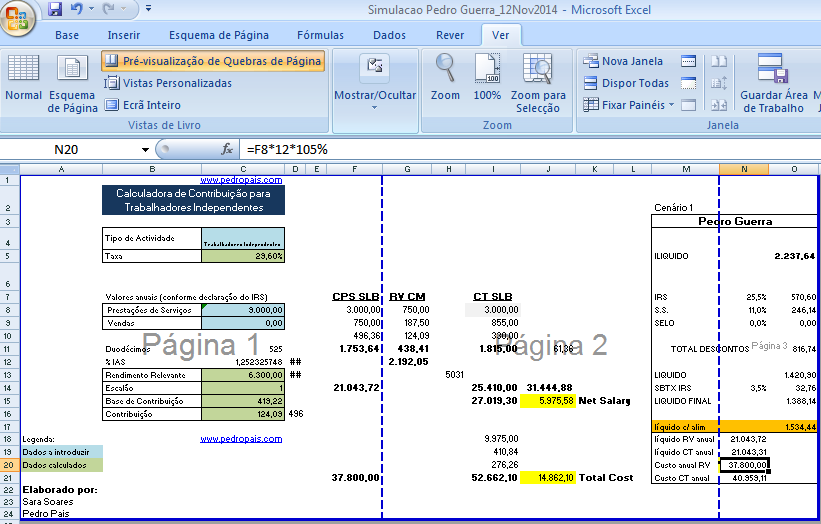Customize the Quick Access Toolbar dropdown
The width and height of the screenshot is (821, 524).
149,8
